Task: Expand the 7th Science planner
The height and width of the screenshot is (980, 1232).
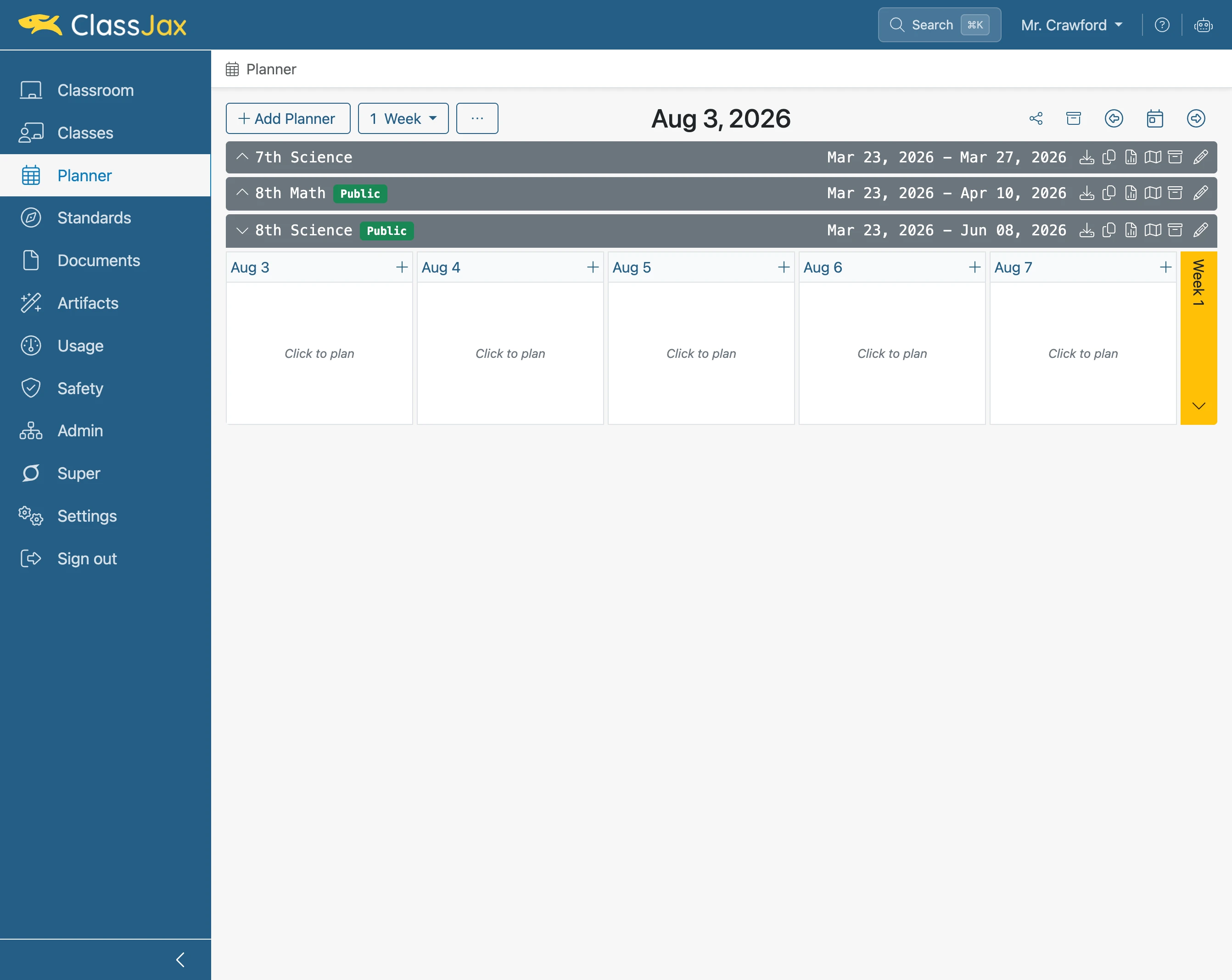Action: pyautogui.click(x=242, y=156)
